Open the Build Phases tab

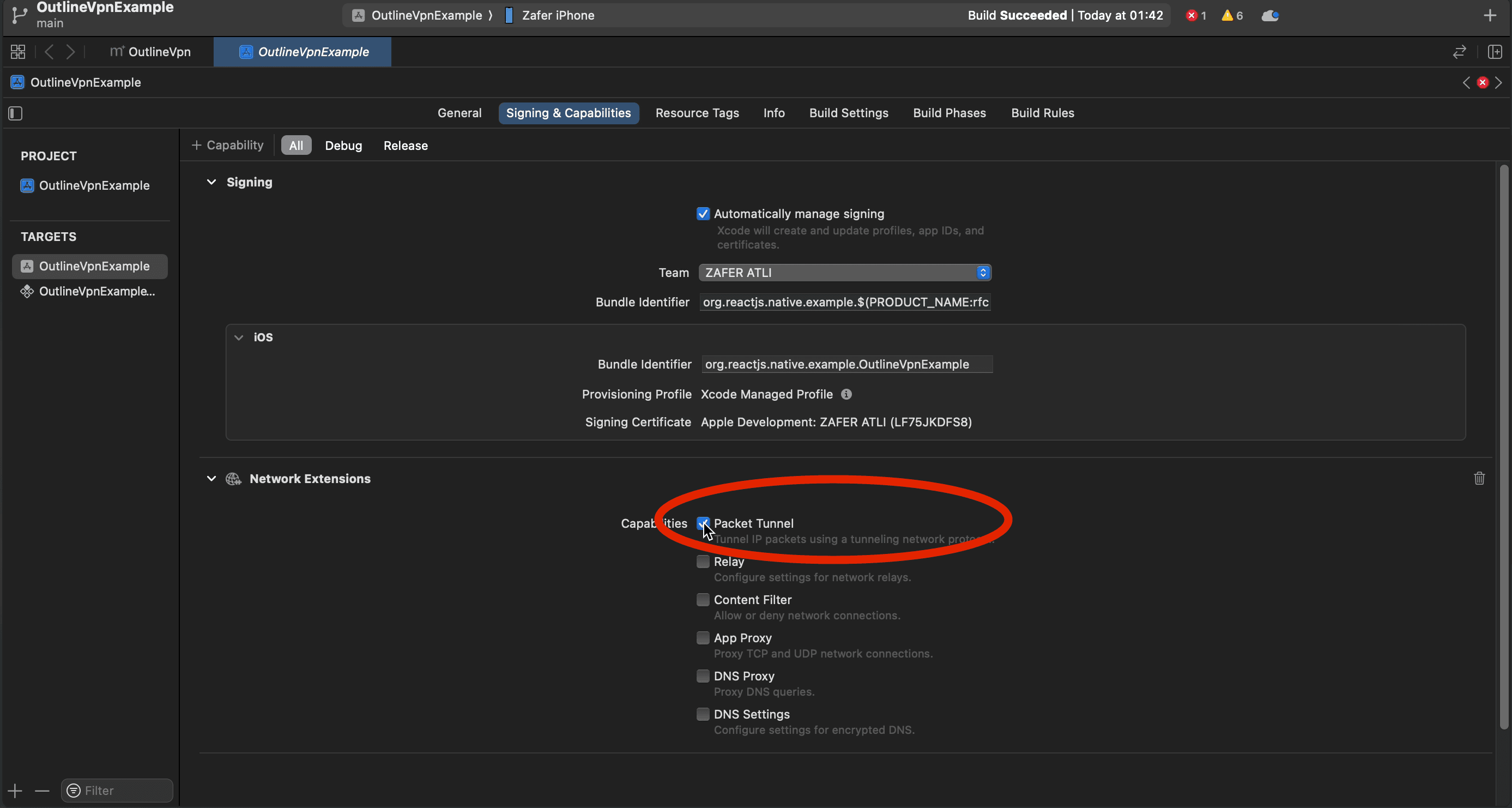click(x=949, y=113)
